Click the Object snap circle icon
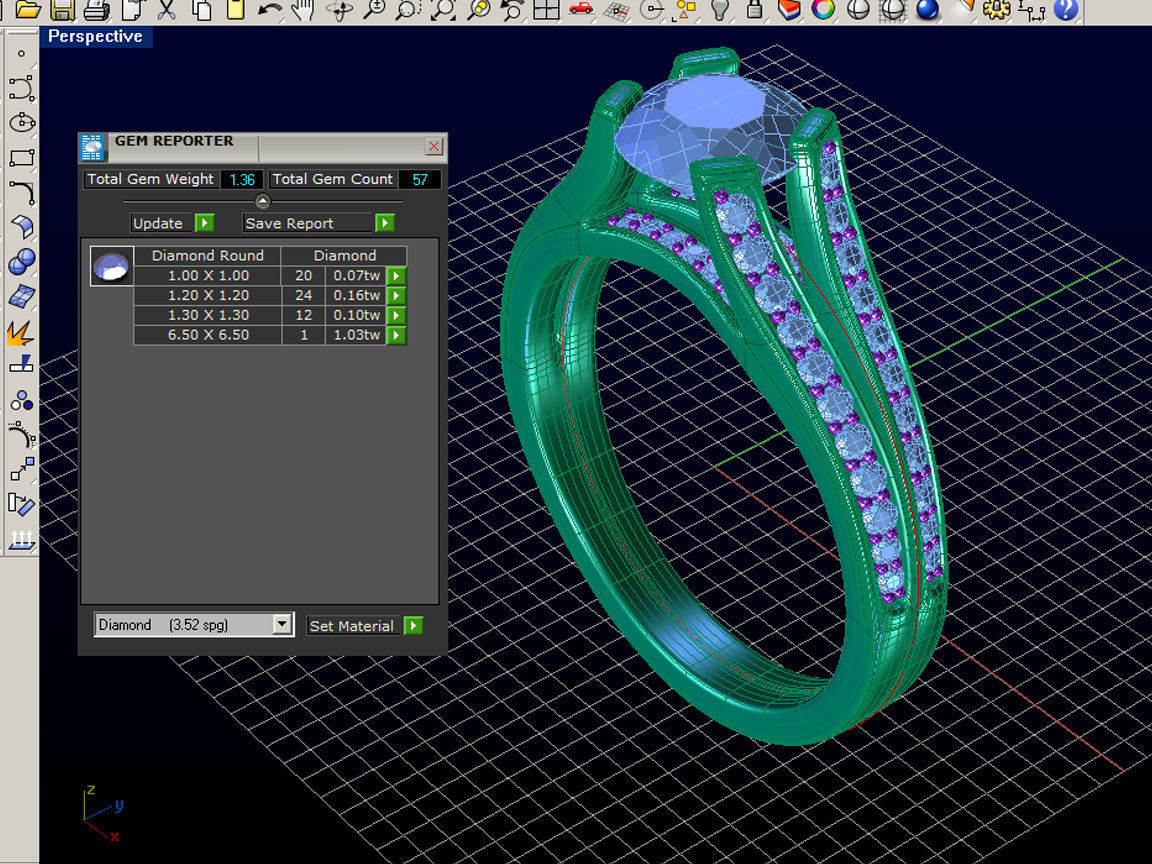1152x864 pixels. (x=651, y=10)
